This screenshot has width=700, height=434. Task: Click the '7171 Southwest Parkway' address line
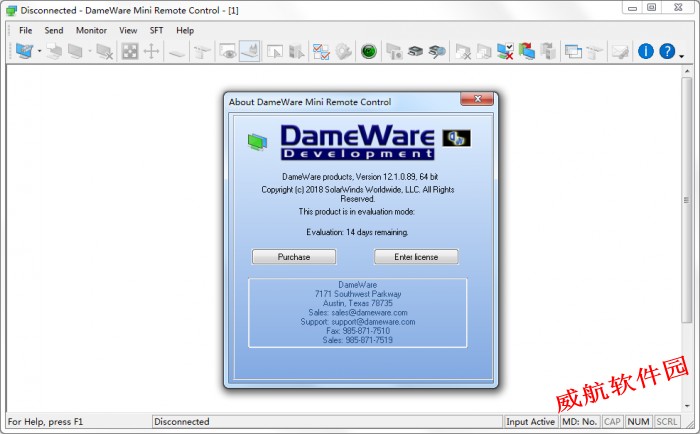(x=358, y=294)
